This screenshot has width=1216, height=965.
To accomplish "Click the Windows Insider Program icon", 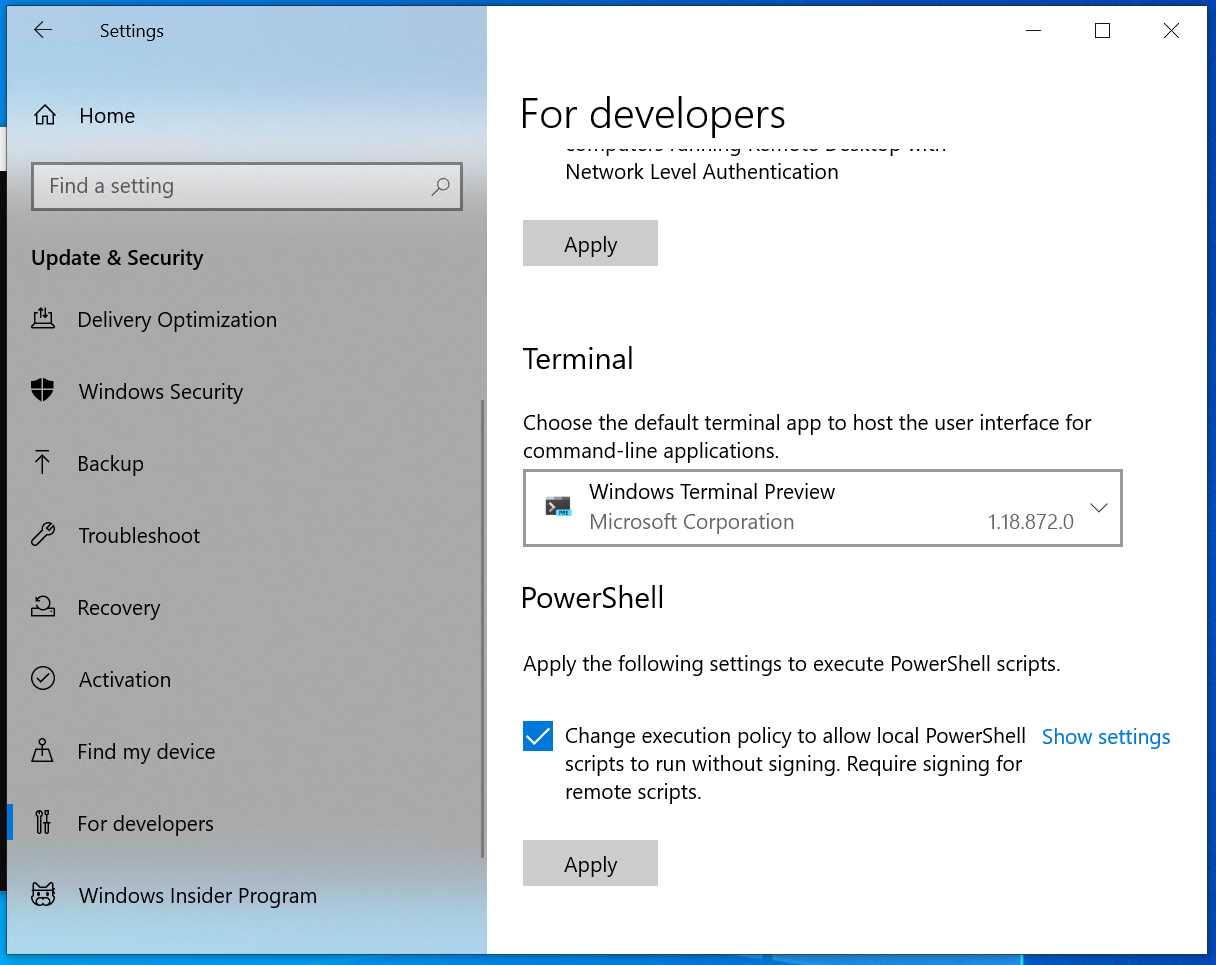I will click(43, 894).
